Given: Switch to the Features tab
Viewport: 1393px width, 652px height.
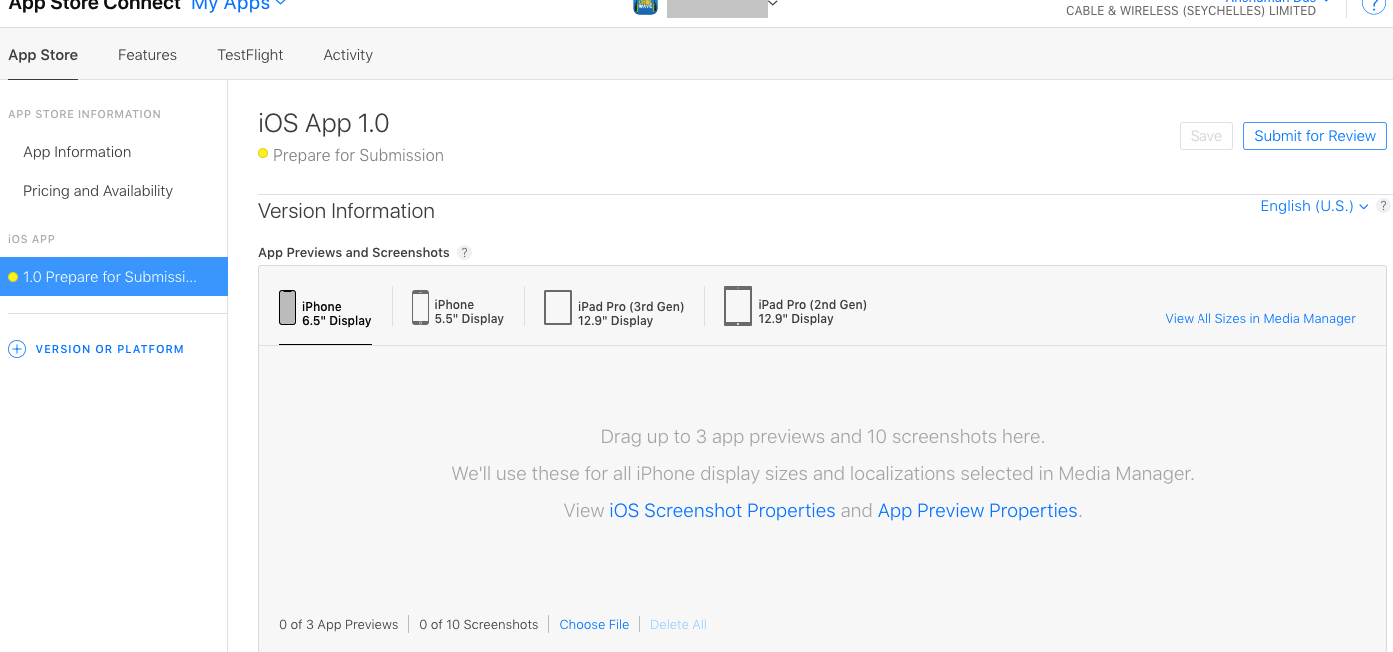Looking at the screenshot, I should coord(147,55).
